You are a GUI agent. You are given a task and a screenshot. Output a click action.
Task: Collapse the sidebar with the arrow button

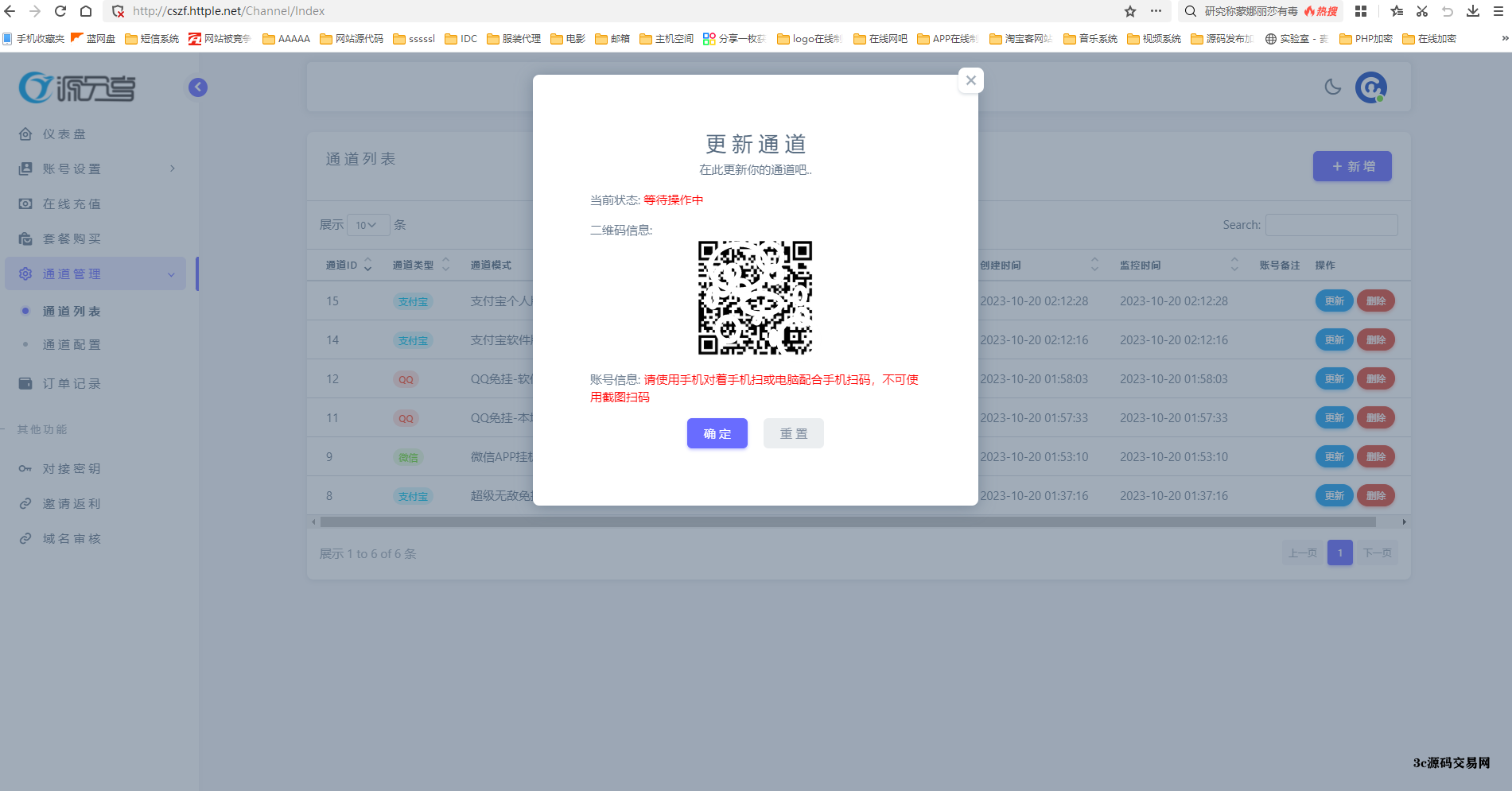[198, 87]
